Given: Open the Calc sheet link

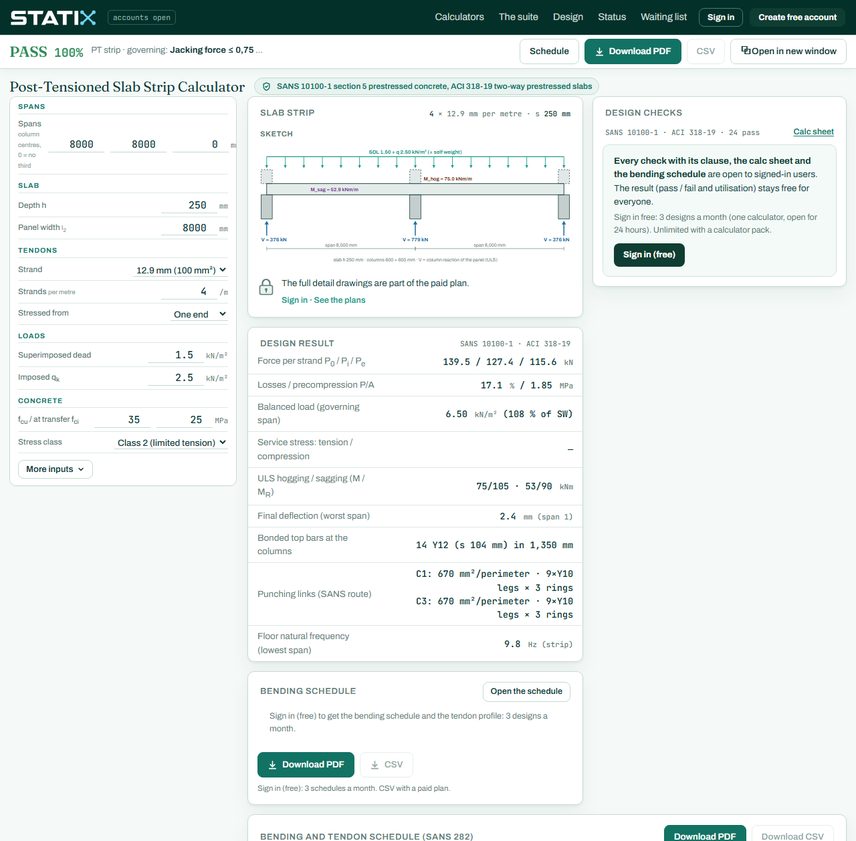Looking at the screenshot, I should point(813,132).
